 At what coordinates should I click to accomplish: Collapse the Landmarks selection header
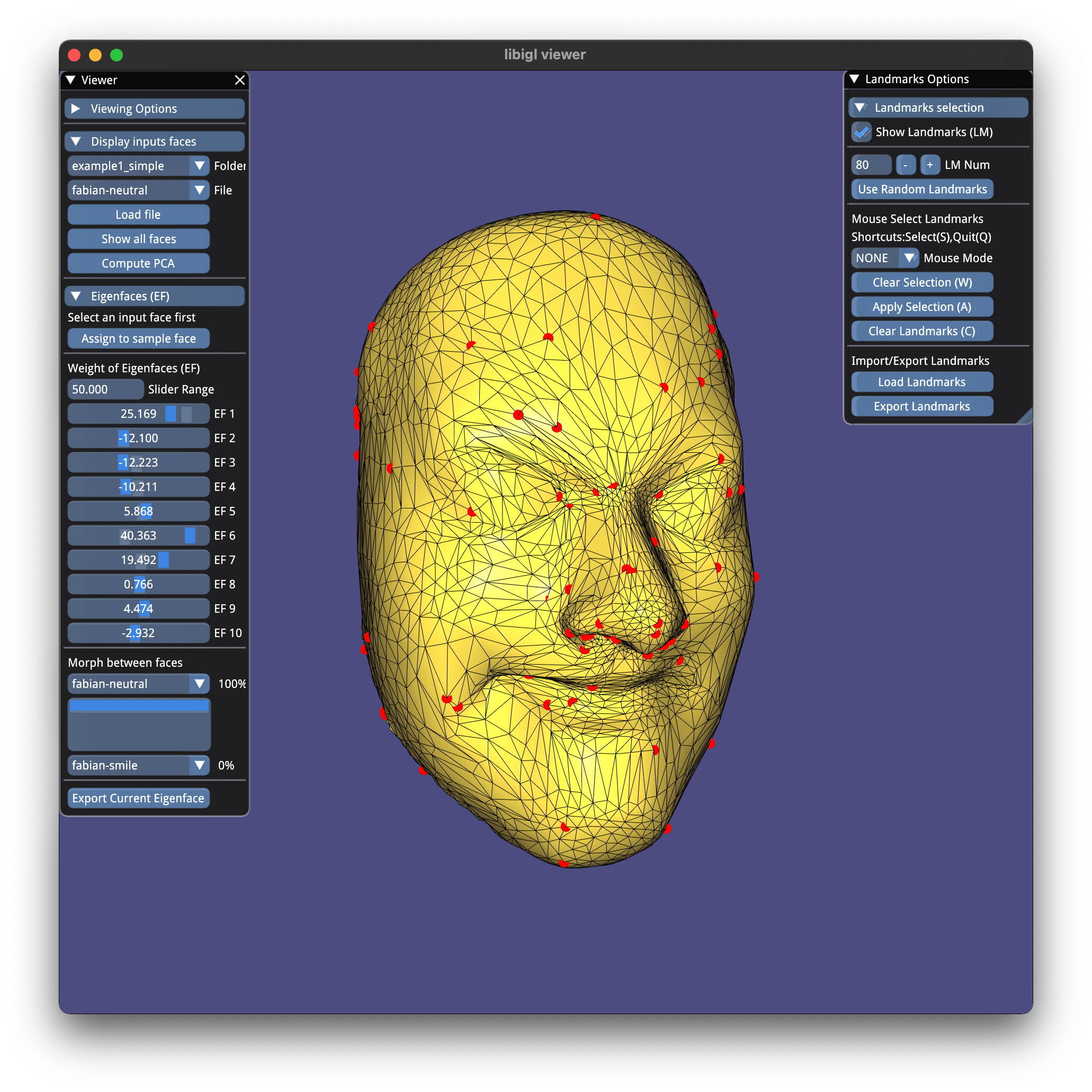click(x=860, y=108)
